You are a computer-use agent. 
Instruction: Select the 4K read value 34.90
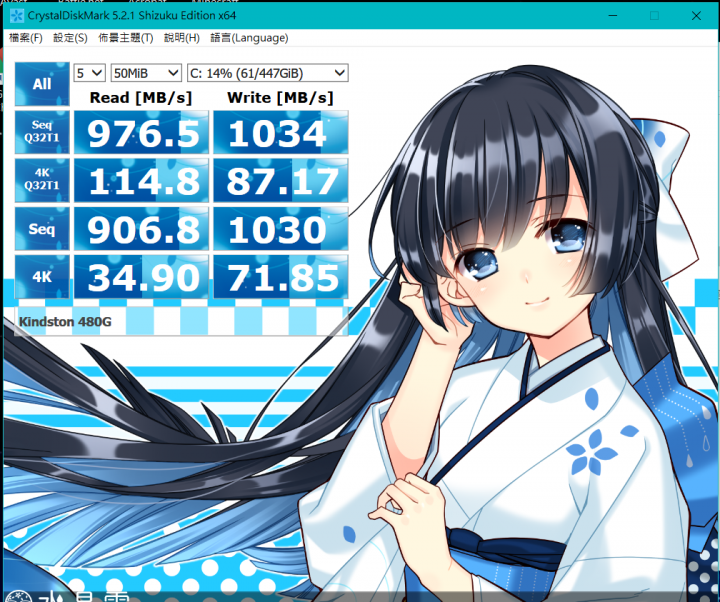[141, 277]
